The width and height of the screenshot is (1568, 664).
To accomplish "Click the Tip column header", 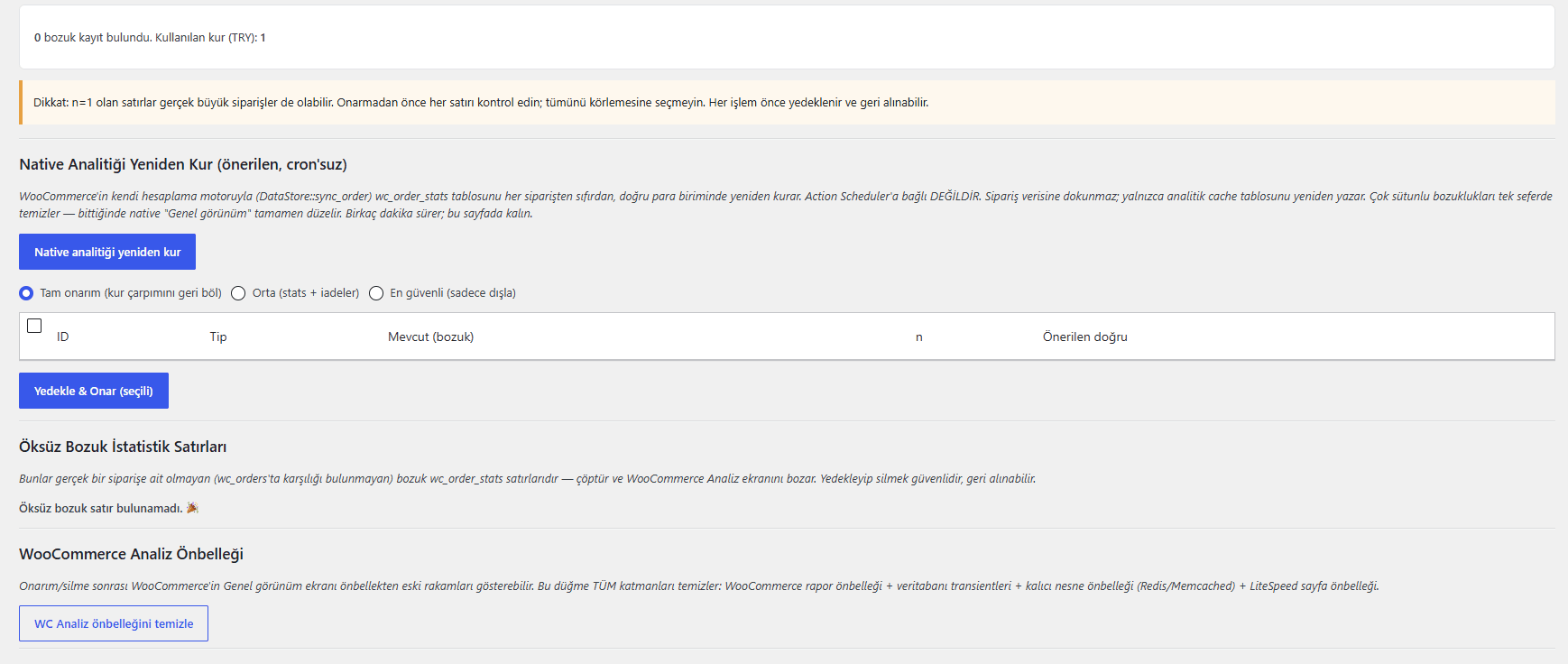I will point(218,337).
